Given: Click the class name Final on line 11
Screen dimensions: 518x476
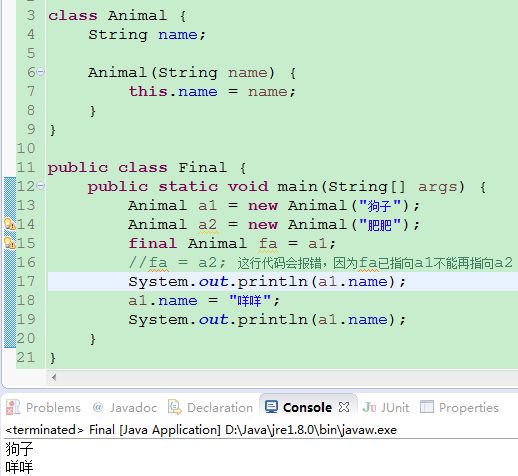Looking at the screenshot, I should tap(203, 167).
